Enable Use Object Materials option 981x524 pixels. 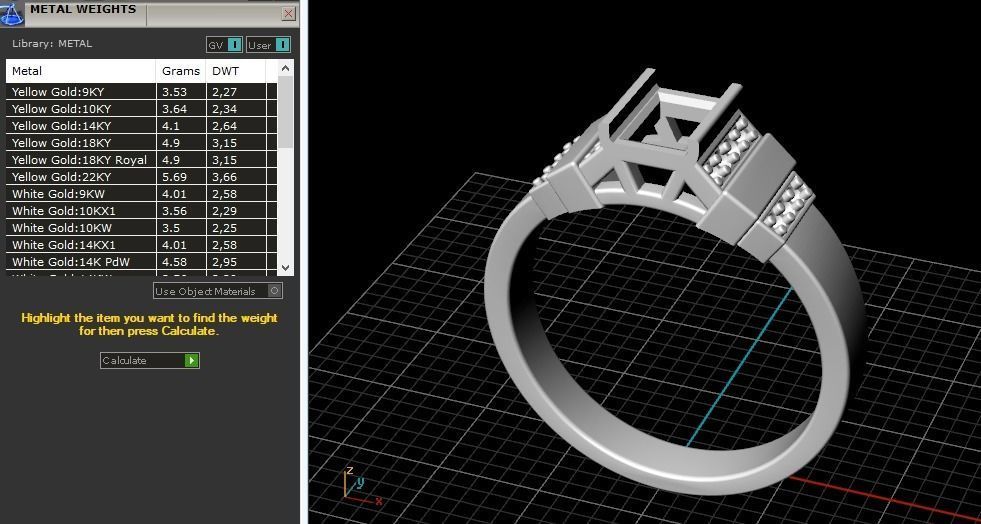pyautogui.click(x=218, y=291)
